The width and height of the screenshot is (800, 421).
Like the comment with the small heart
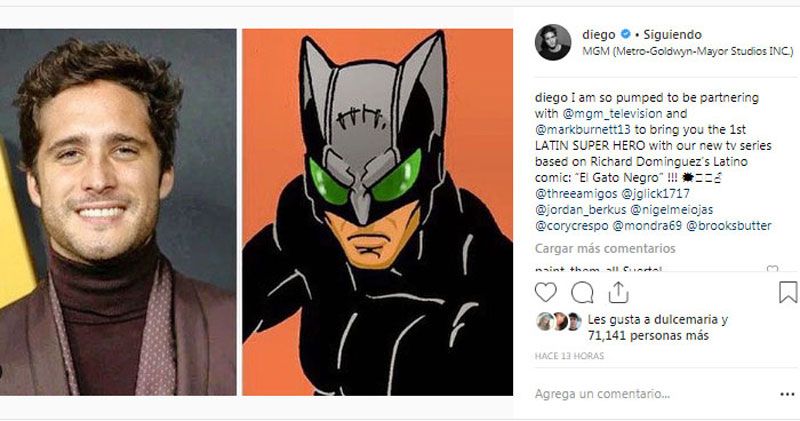pyautogui.click(x=771, y=269)
